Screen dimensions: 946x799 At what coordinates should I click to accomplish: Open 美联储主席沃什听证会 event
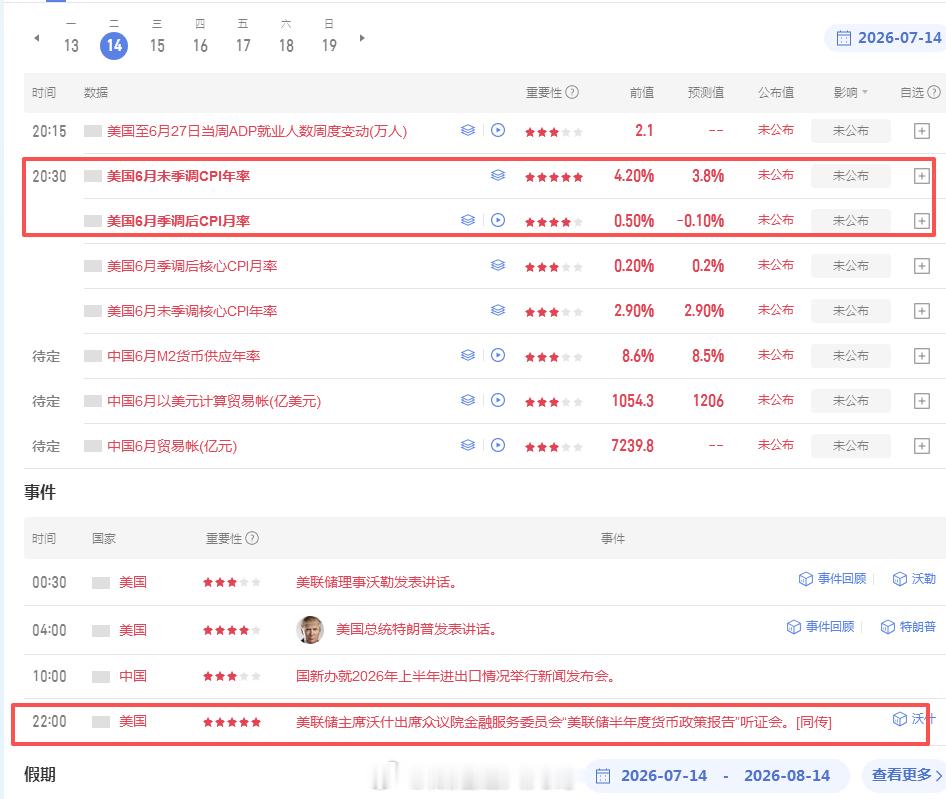pyautogui.click(x=563, y=722)
